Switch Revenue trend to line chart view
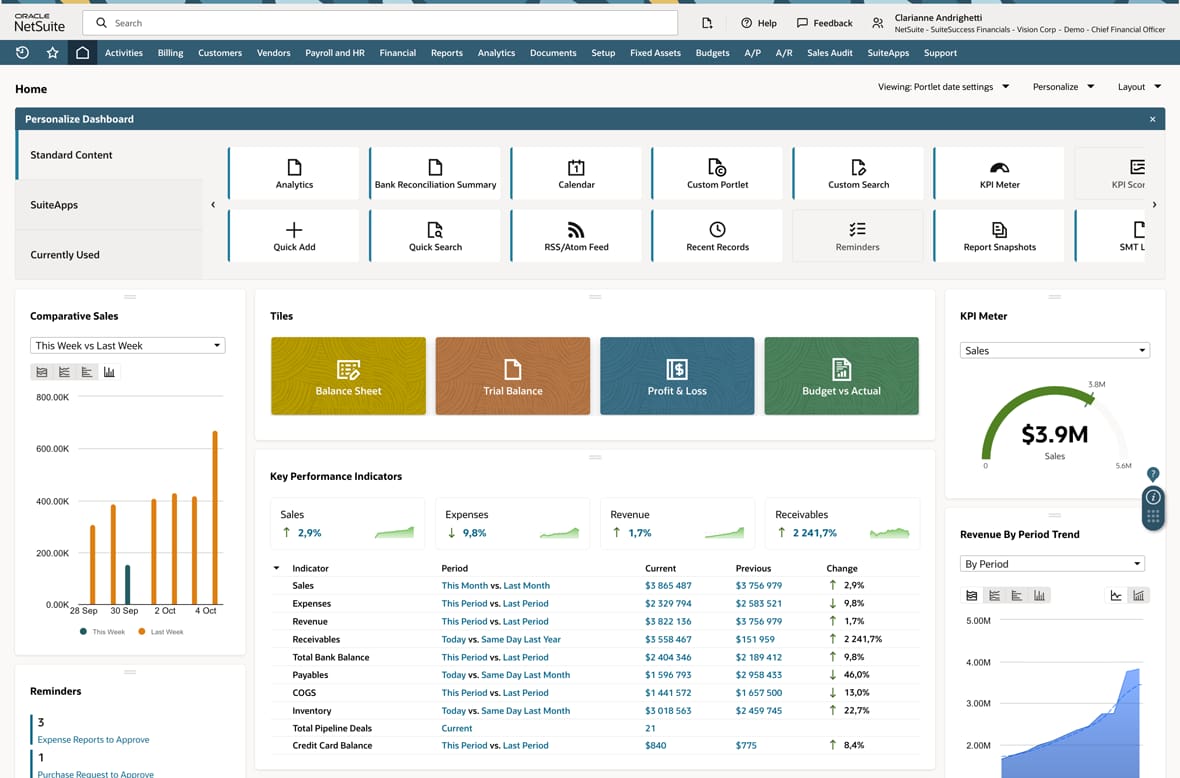The width and height of the screenshot is (1180, 778). pos(1116,595)
